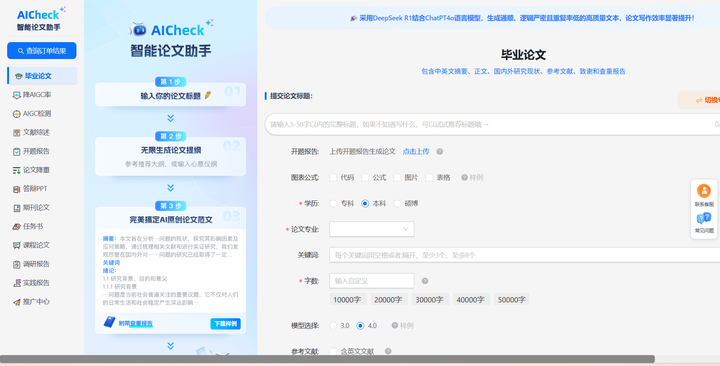Click the 下载样例 button
The width and height of the screenshot is (720, 366).
tap(225, 324)
